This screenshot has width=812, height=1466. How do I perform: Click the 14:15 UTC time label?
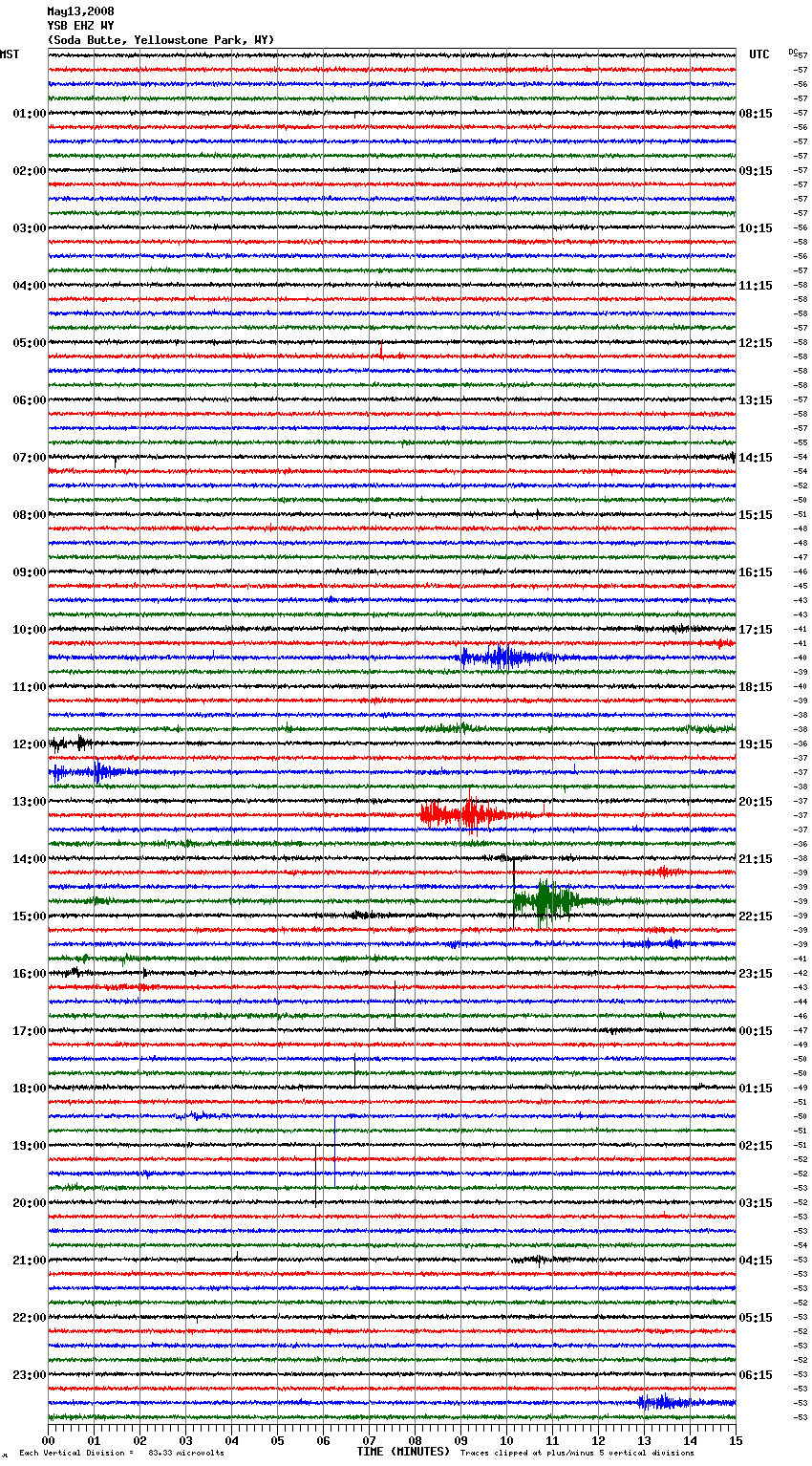(x=756, y=458)
